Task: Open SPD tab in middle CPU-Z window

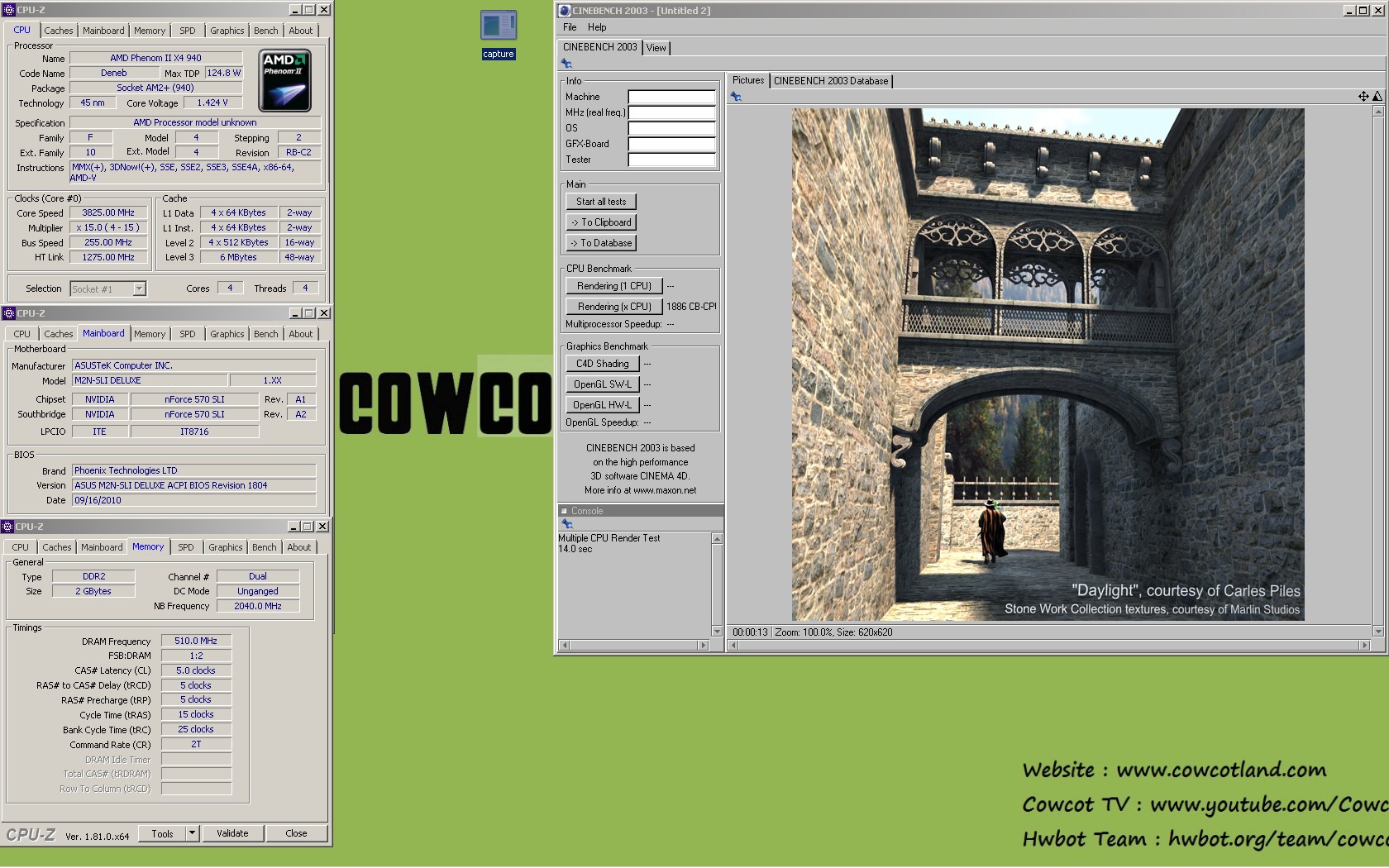Action: (x=188, y=334)
